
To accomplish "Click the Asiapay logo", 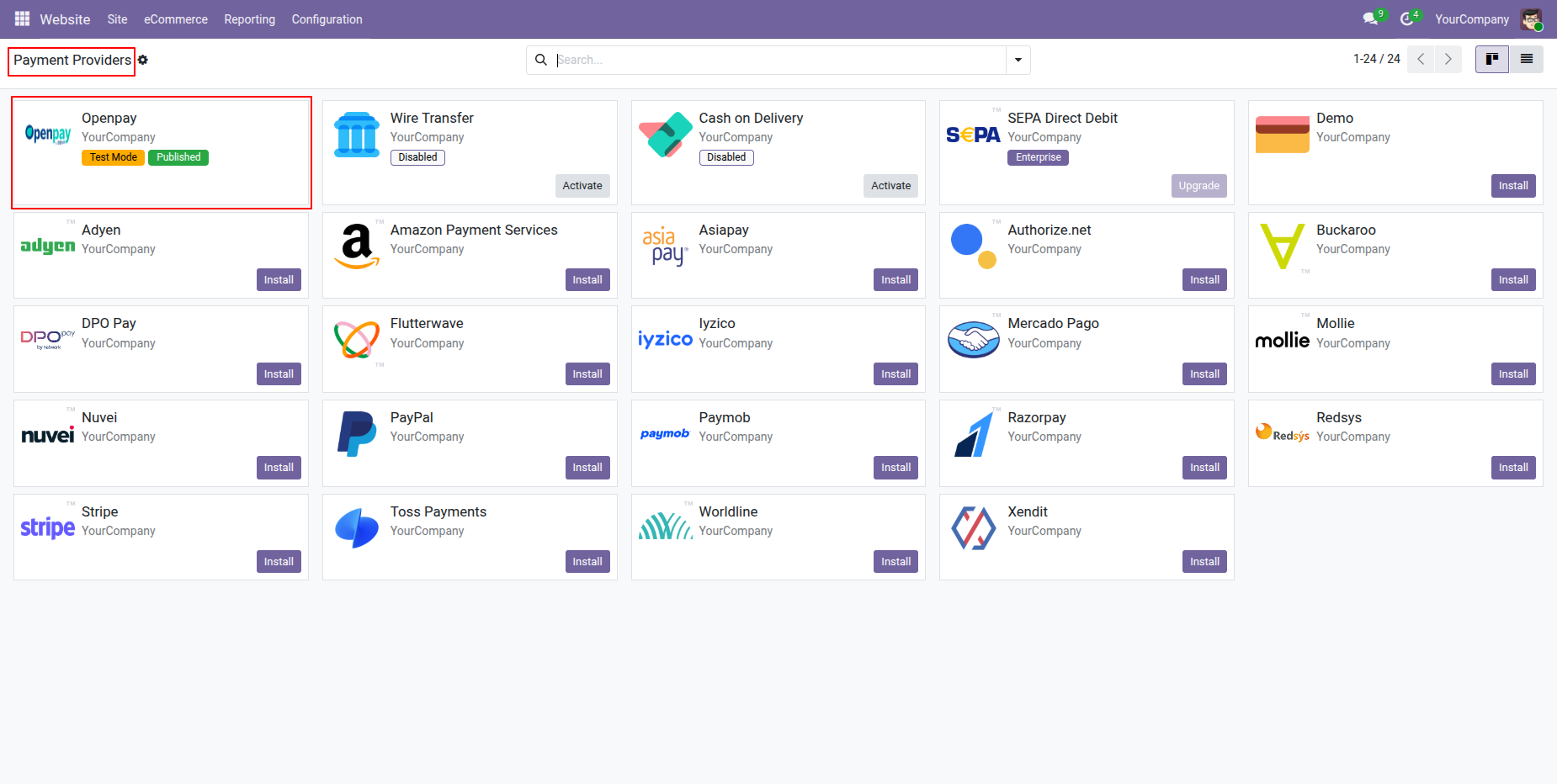I will click(x=666, y=246).
